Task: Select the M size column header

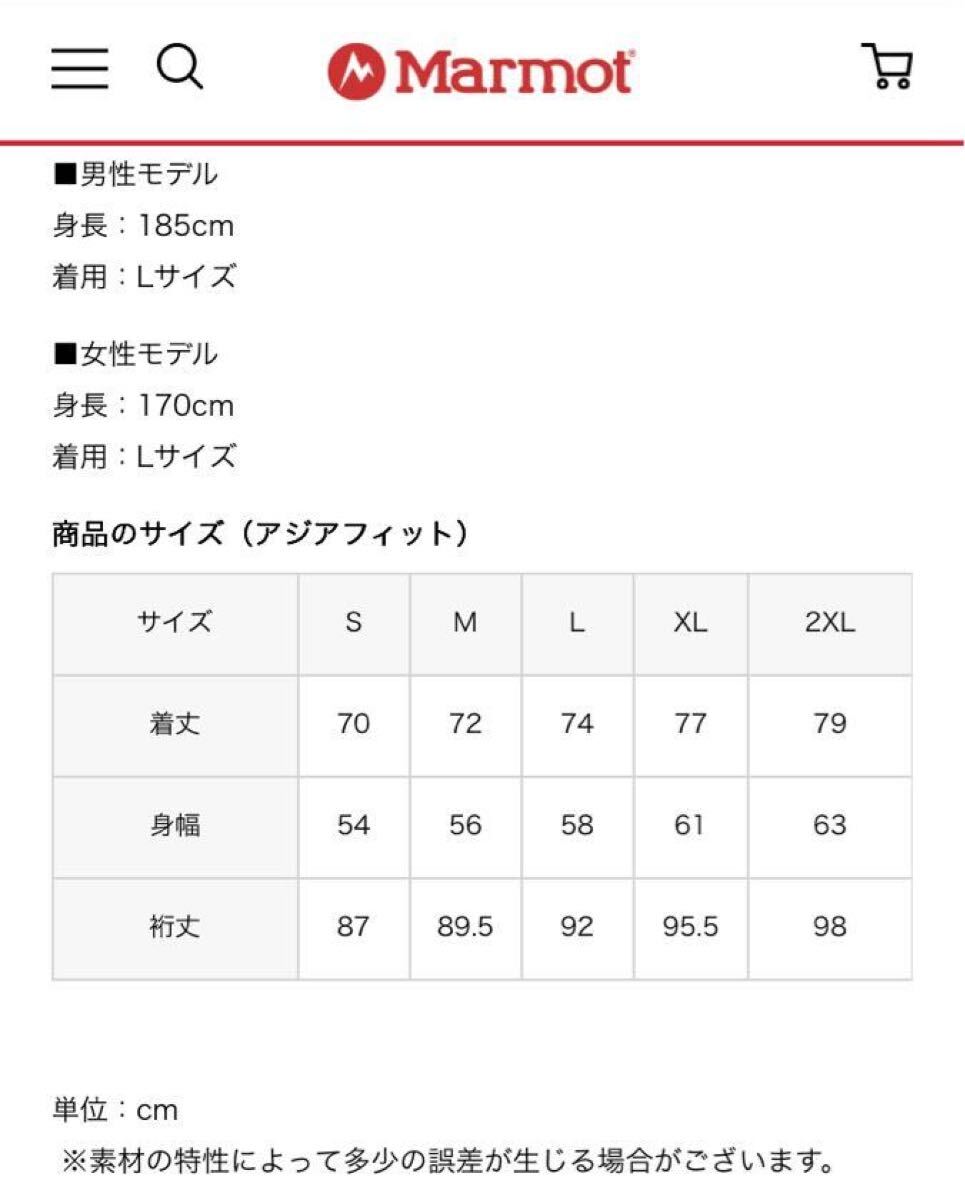Action: (465, 623)
